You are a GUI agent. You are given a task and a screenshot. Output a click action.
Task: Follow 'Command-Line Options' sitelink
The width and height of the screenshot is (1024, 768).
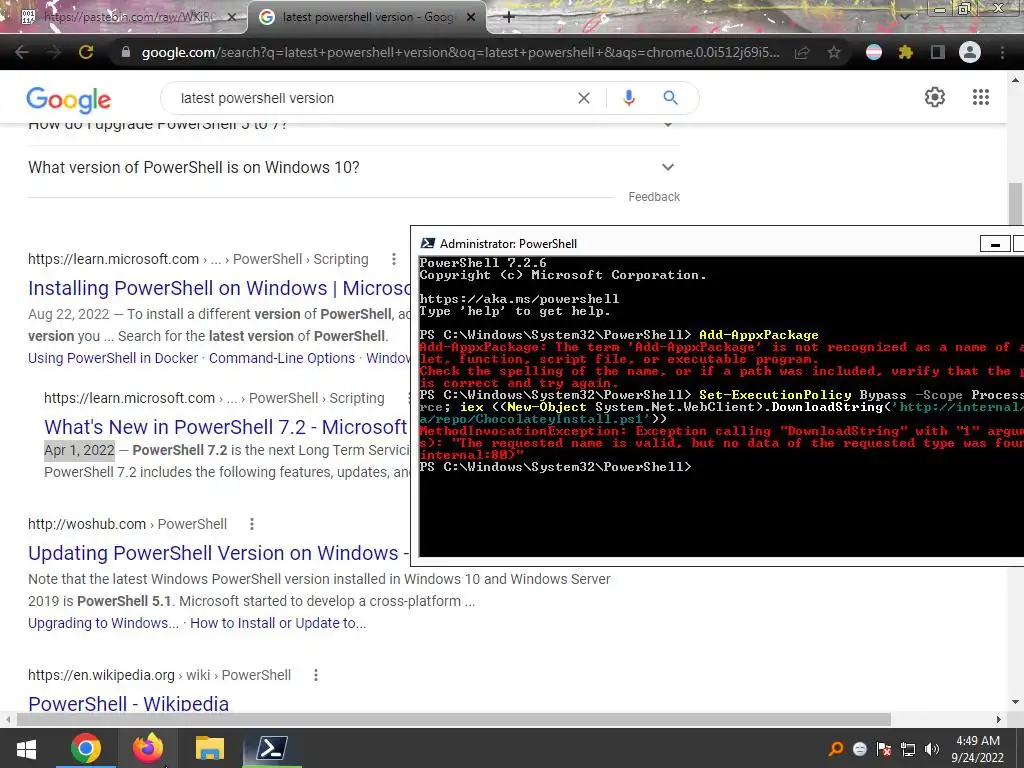click(x=282, y=358)
